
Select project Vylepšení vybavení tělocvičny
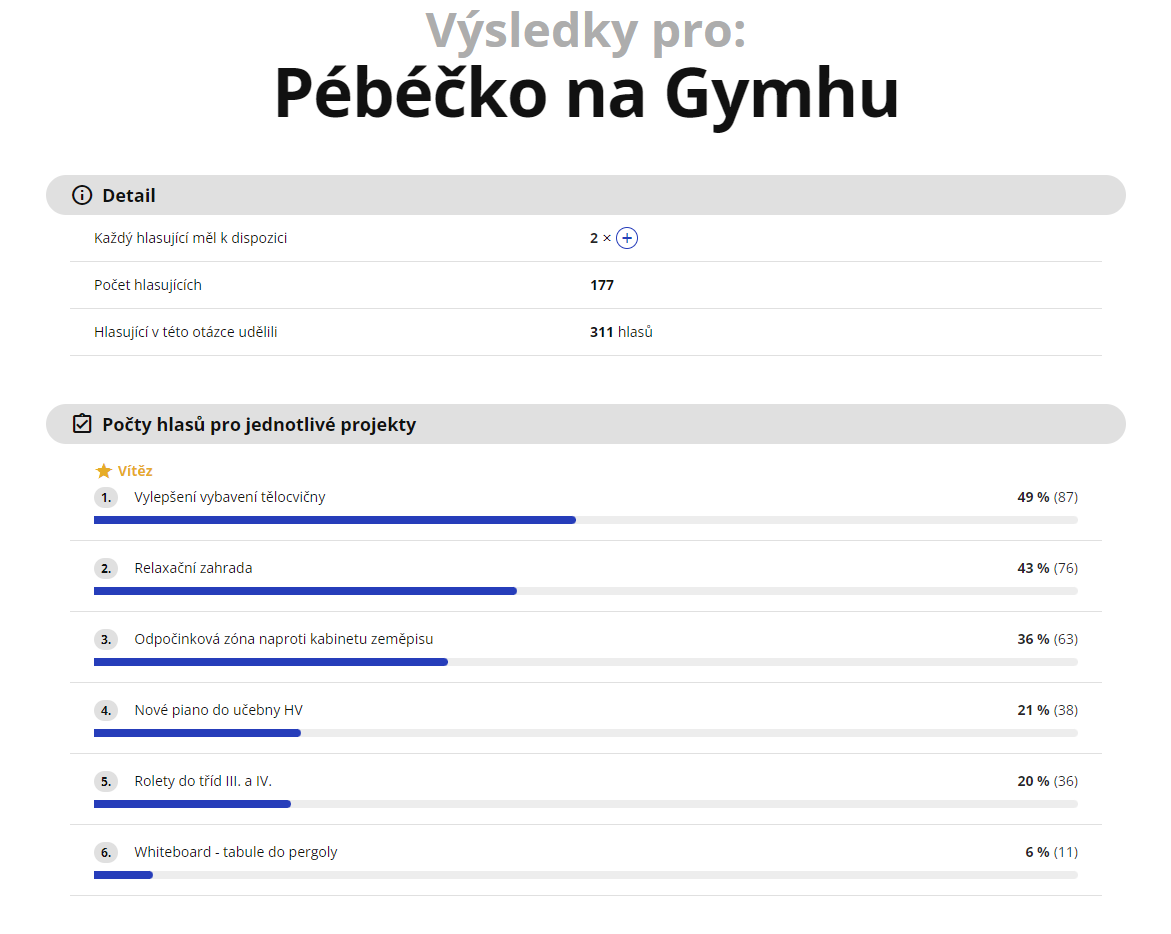coord(230,497)
